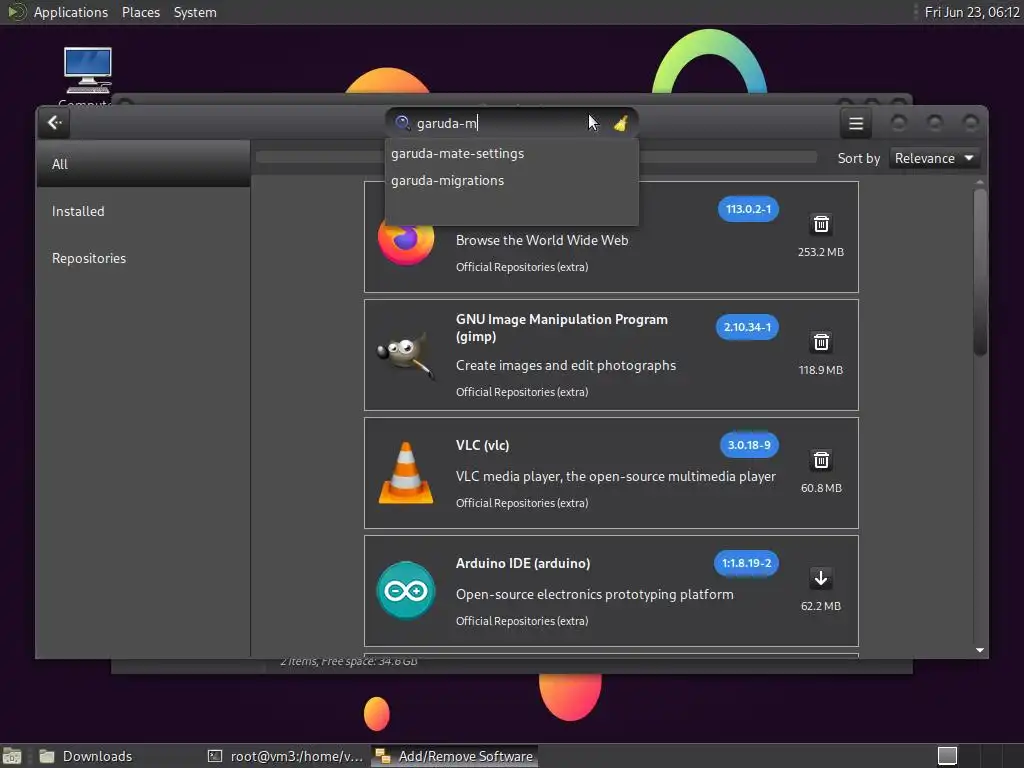Click VLC size 60.8 MB

[821, 488]
